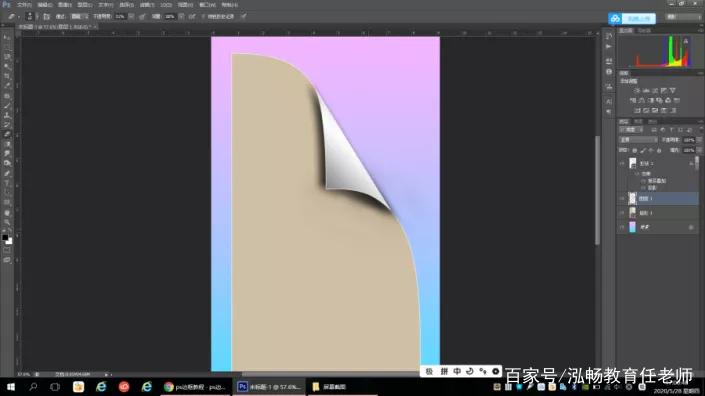
Task: Add a Vibrance adjustment
Action: (673, 90)
